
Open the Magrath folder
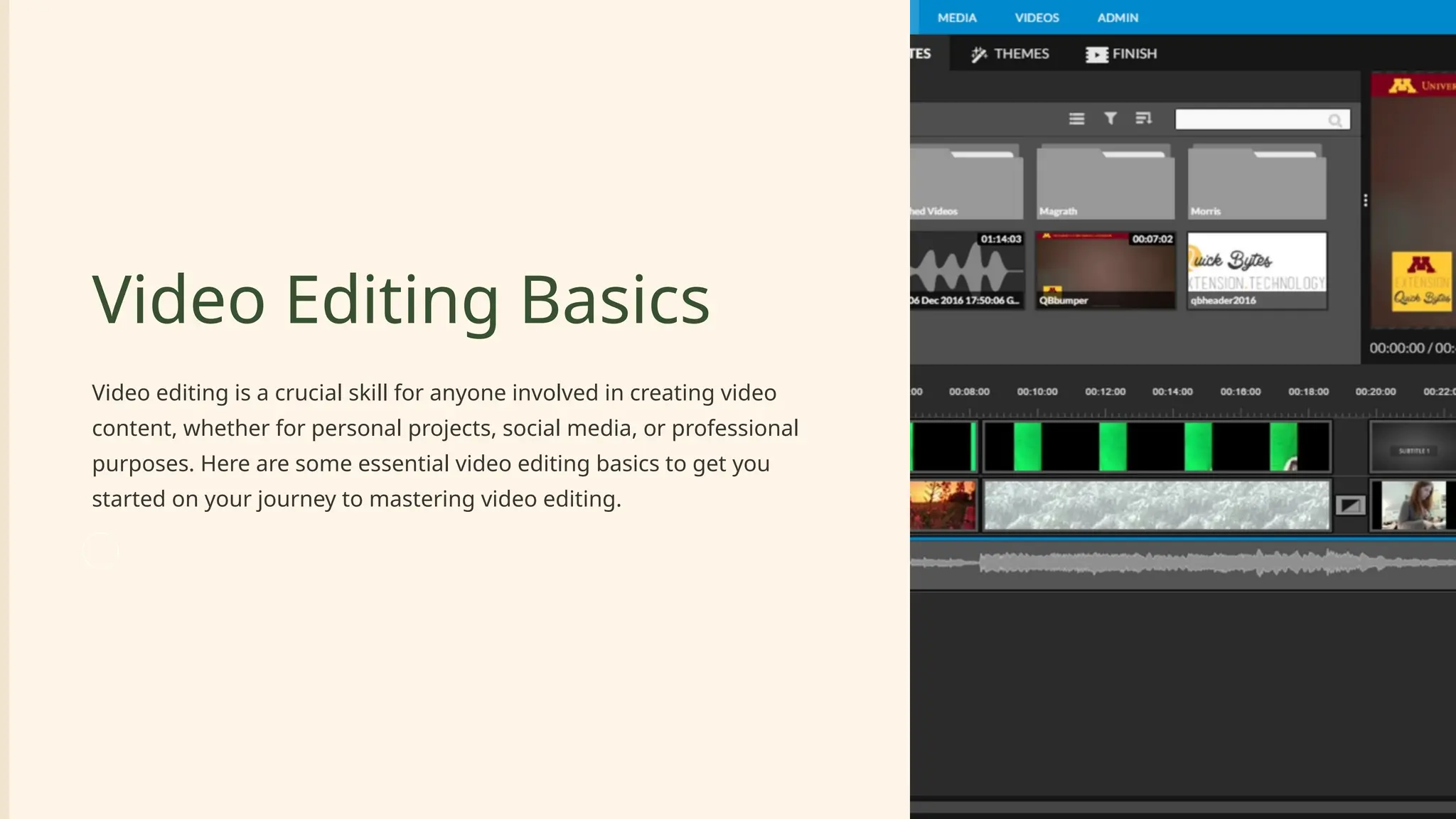click(x=1105, y=181)
